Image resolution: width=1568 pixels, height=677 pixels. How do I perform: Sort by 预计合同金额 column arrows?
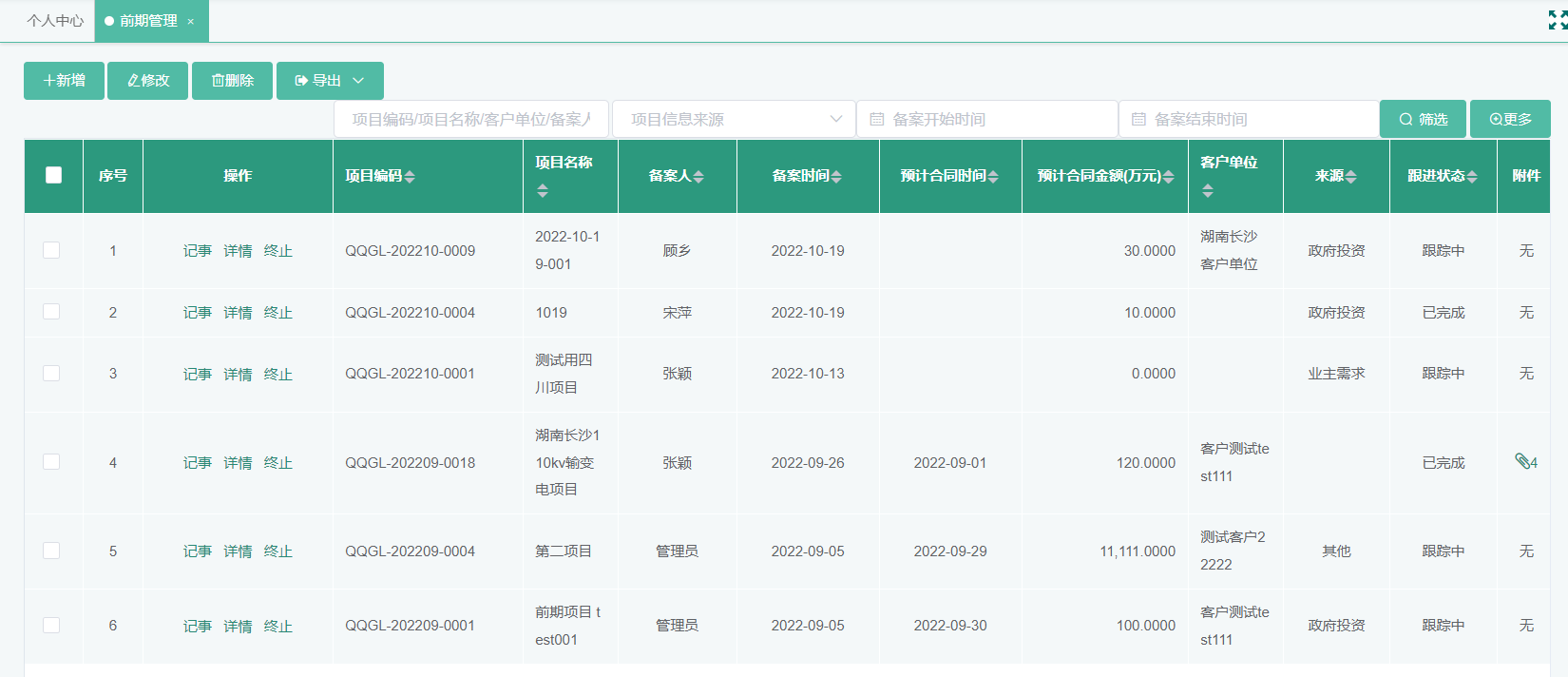coord(1168,177)
